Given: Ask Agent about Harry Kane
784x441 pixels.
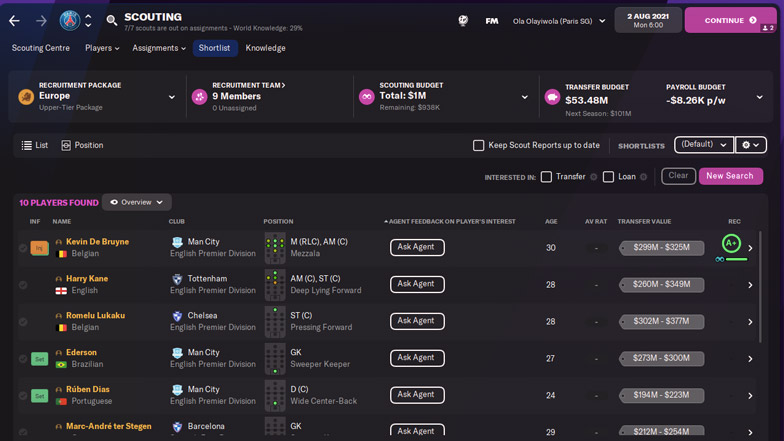Looking at the screenshot, I should click(x=417, y=284).
